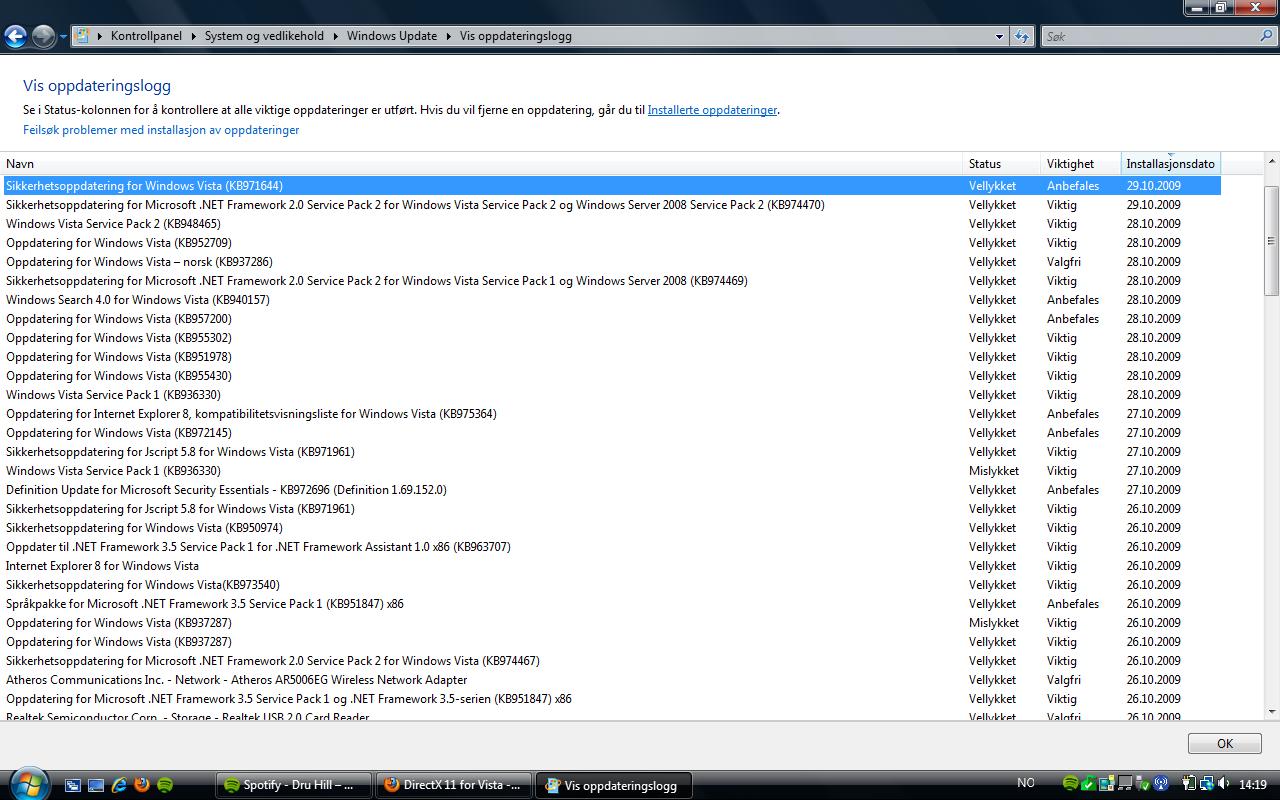The width and height of the screenshot is (1280, 800).
Task: Click Vis oppdateringslogg taskbar button
Action: point(613,785)
